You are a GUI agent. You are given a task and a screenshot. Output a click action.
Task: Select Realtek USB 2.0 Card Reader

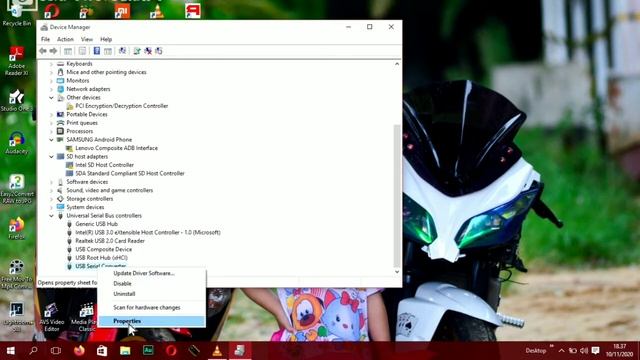pos(110,241)
